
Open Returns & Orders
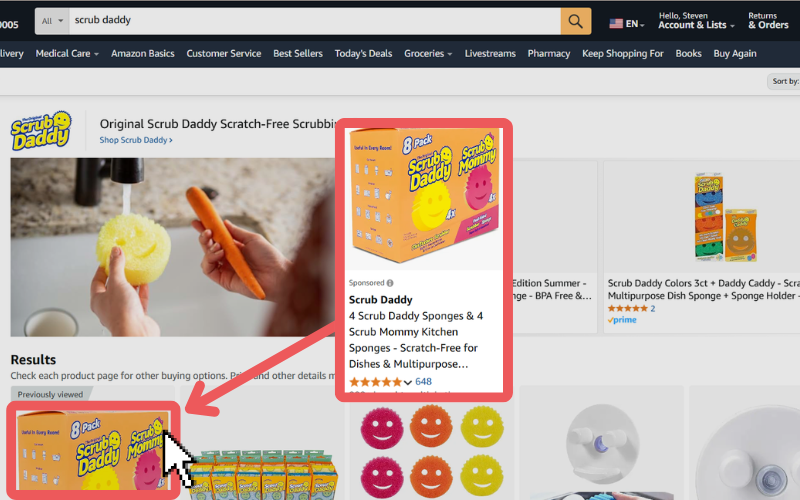768,21
